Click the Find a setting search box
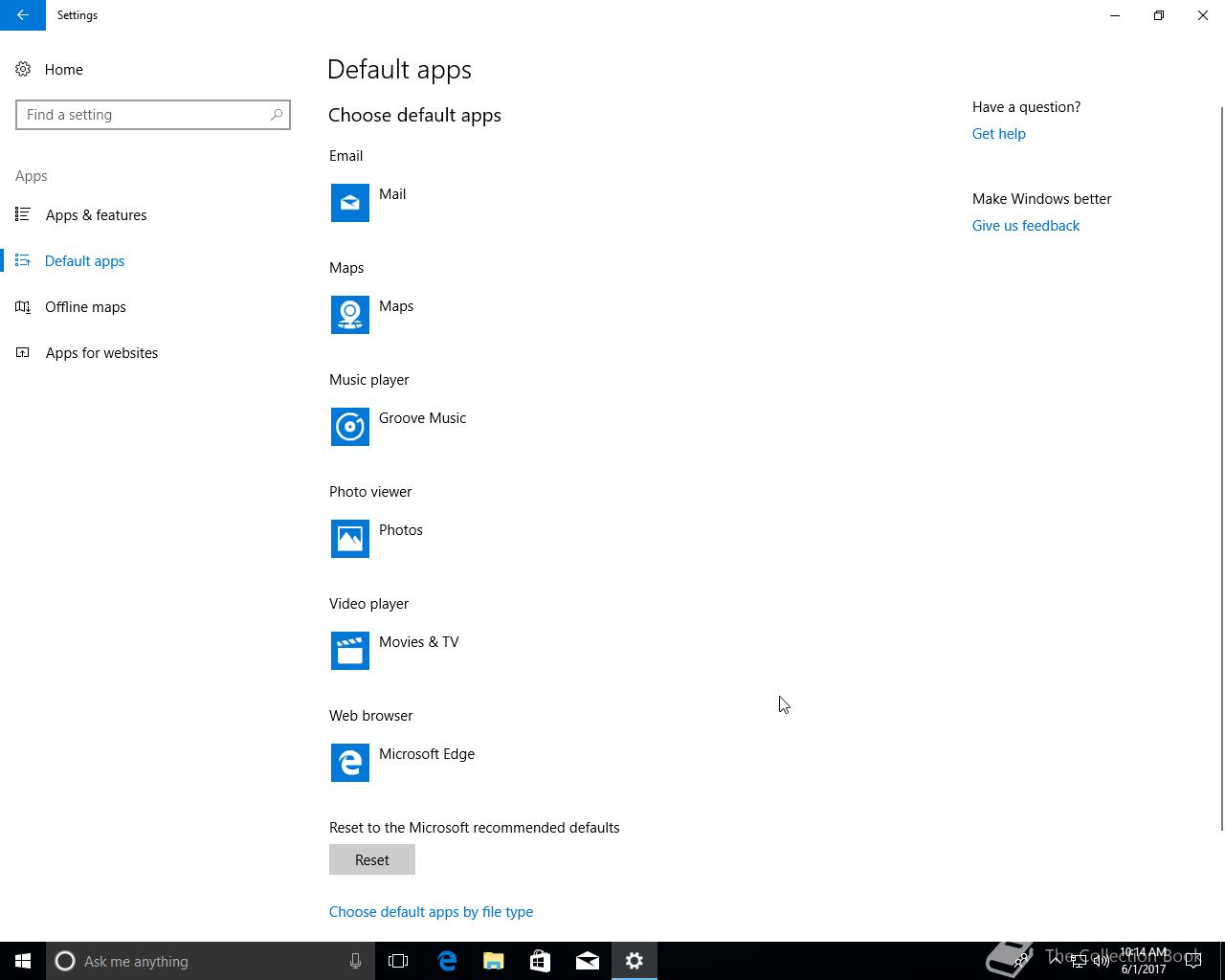The image size is (1225, 980). 153,115
